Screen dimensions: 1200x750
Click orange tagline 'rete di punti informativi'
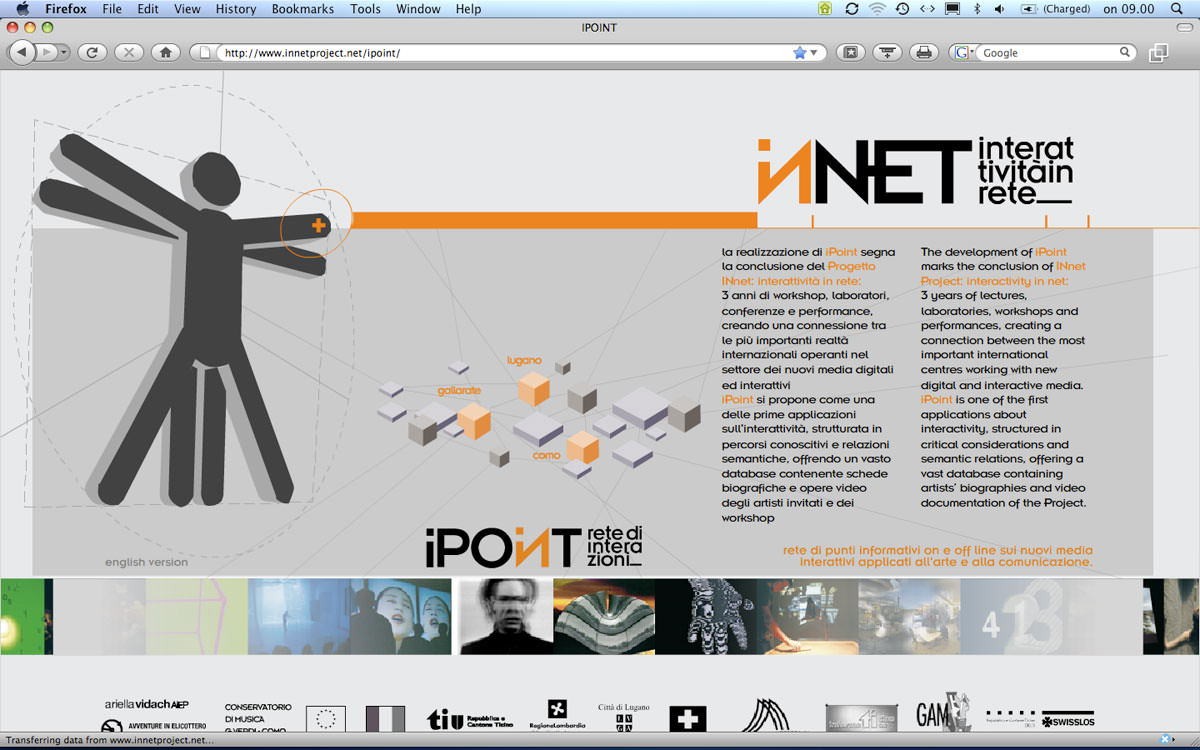(x=937, y=556)
